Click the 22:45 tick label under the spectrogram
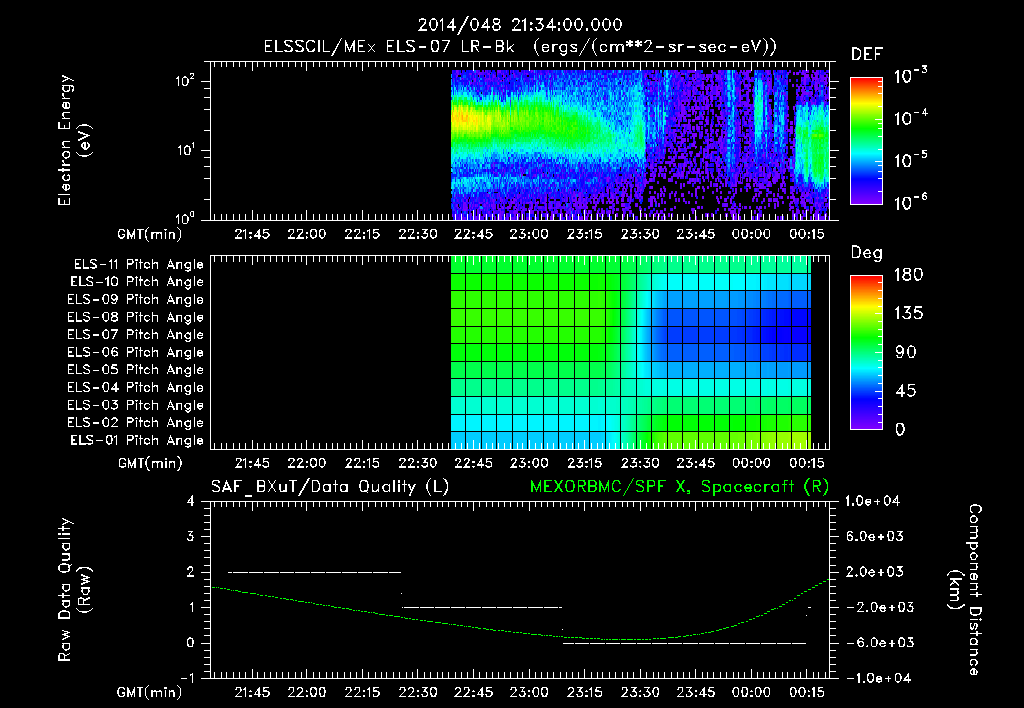 pyautogui.click(x=473, y=234)
